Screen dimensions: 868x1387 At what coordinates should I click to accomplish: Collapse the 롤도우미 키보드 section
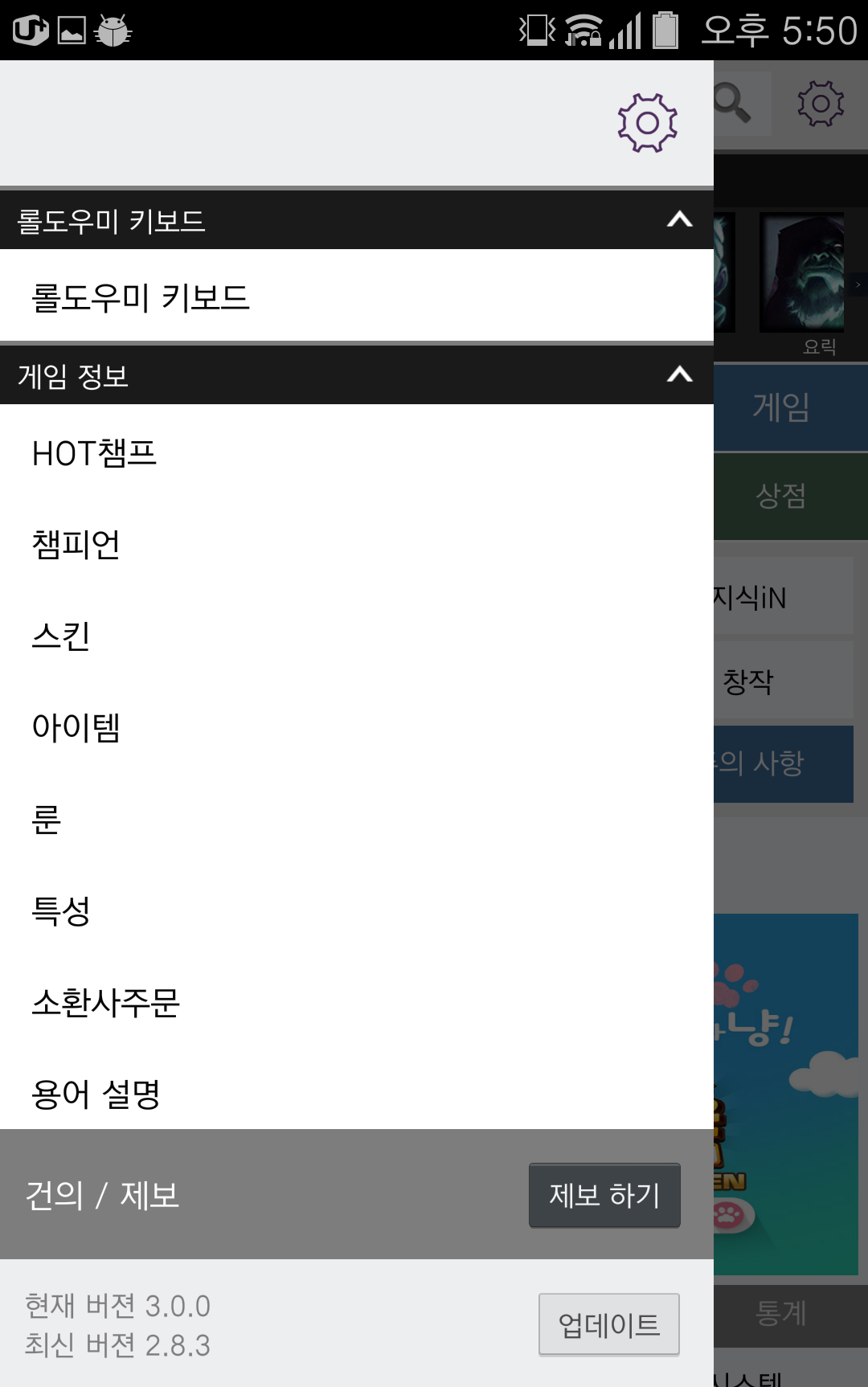679,219
